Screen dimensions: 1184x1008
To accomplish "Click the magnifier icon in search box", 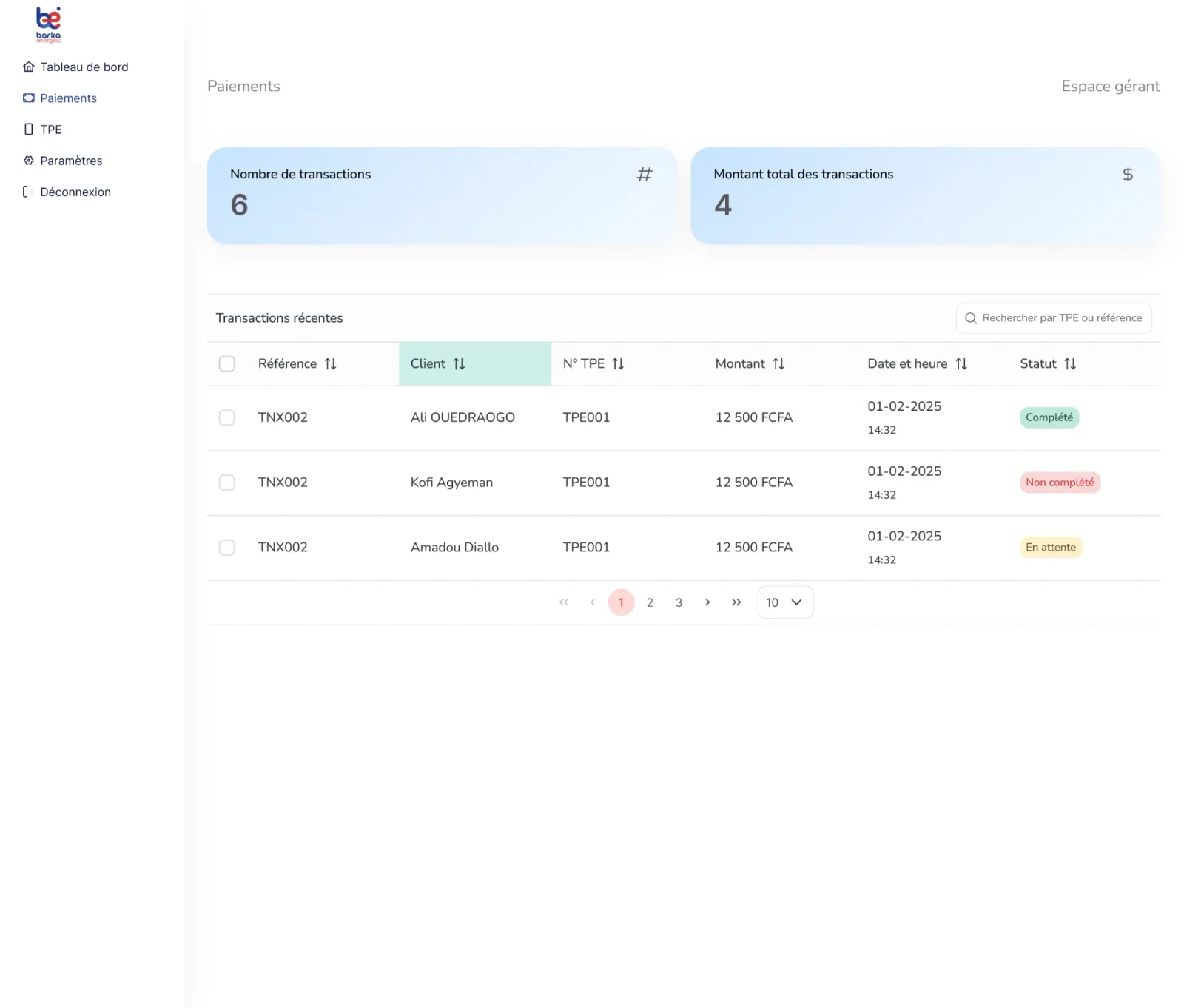I will tap(971, 318).
